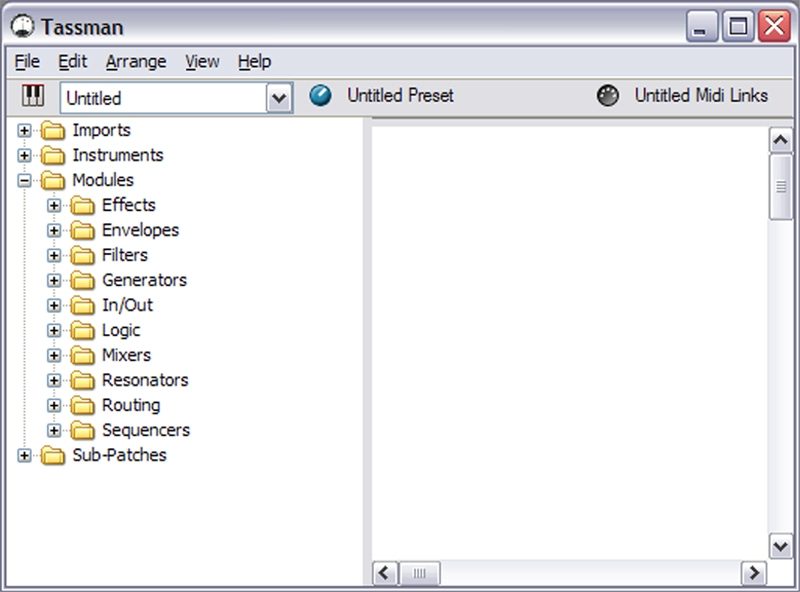
Task: Minimize the Tassman window
Action: click(702, 26)
